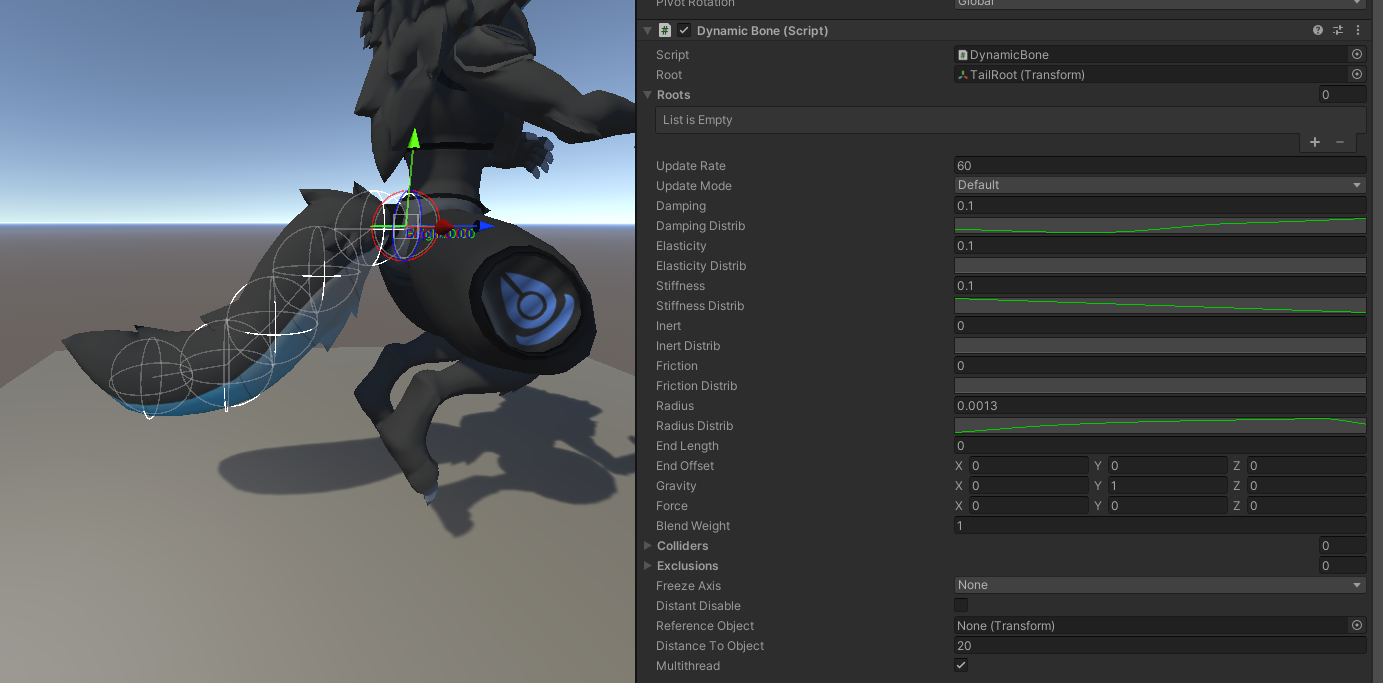1383x683 pixels.
Task: Uncheck the Multithread option
Action: (961, 666)
